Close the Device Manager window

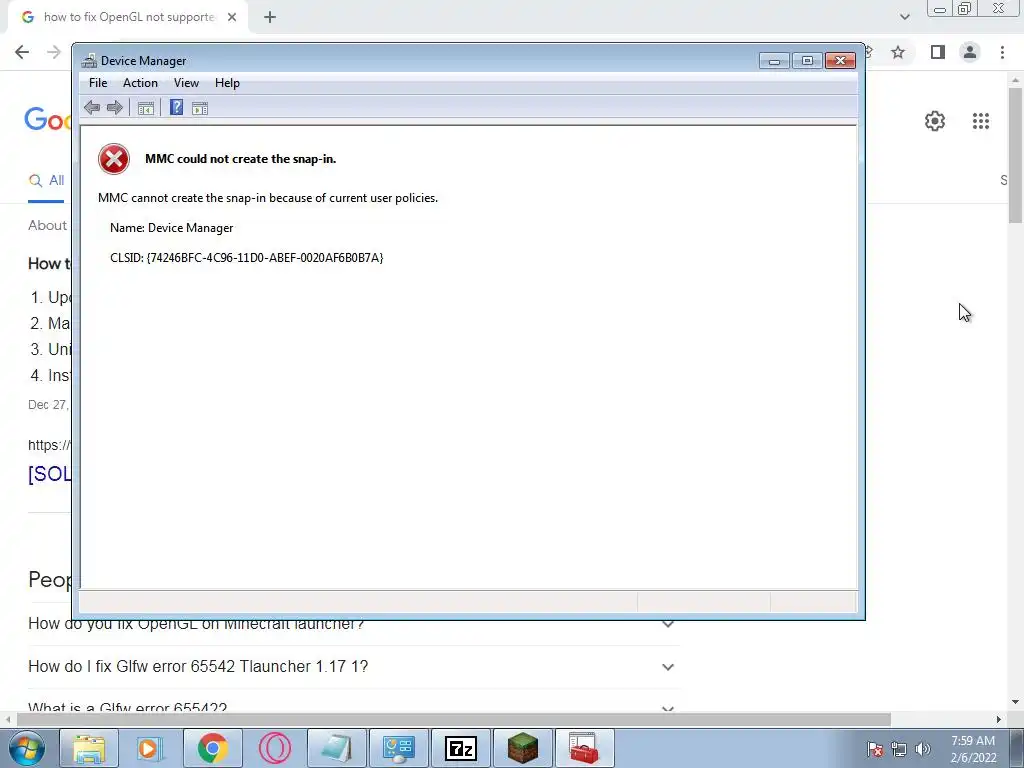[840, 61]
